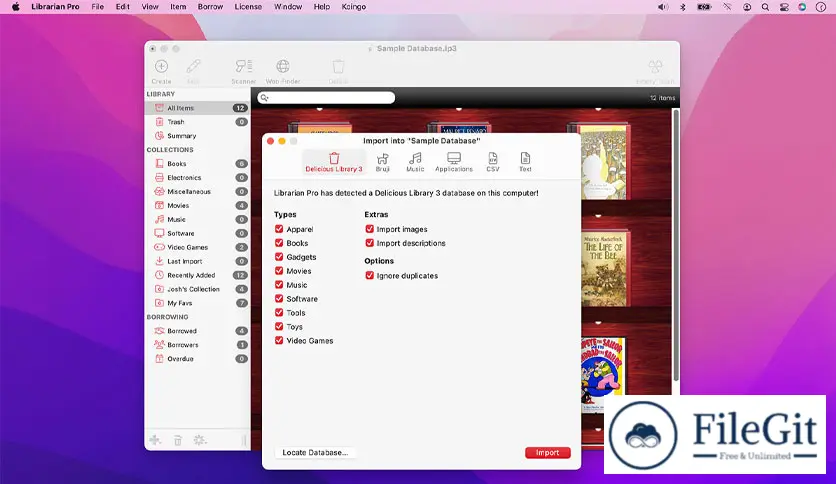This screenshot has height=484, width=836.
Task: Uncheck the Apparel type checkbox
Action: coord(279,229)
